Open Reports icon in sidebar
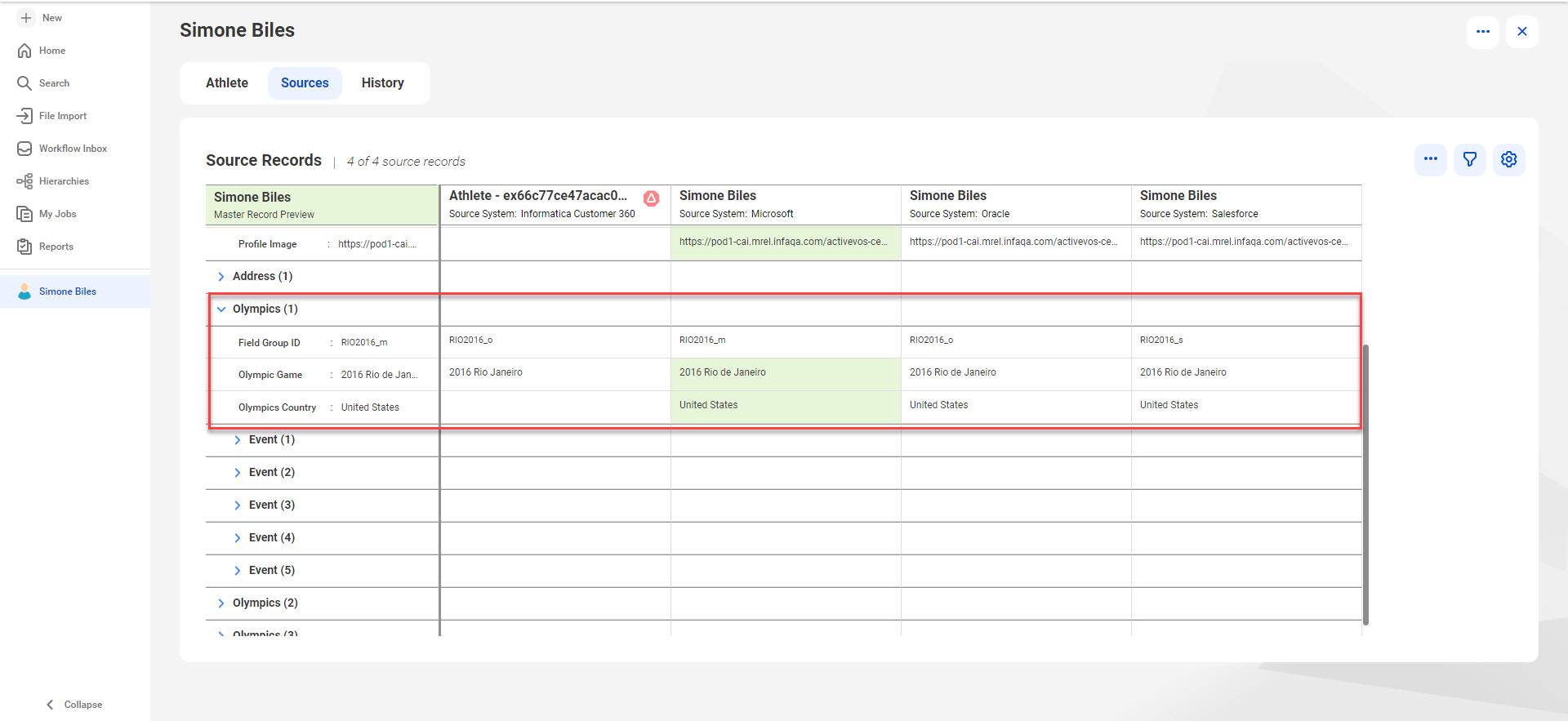 tap(24, 247)
